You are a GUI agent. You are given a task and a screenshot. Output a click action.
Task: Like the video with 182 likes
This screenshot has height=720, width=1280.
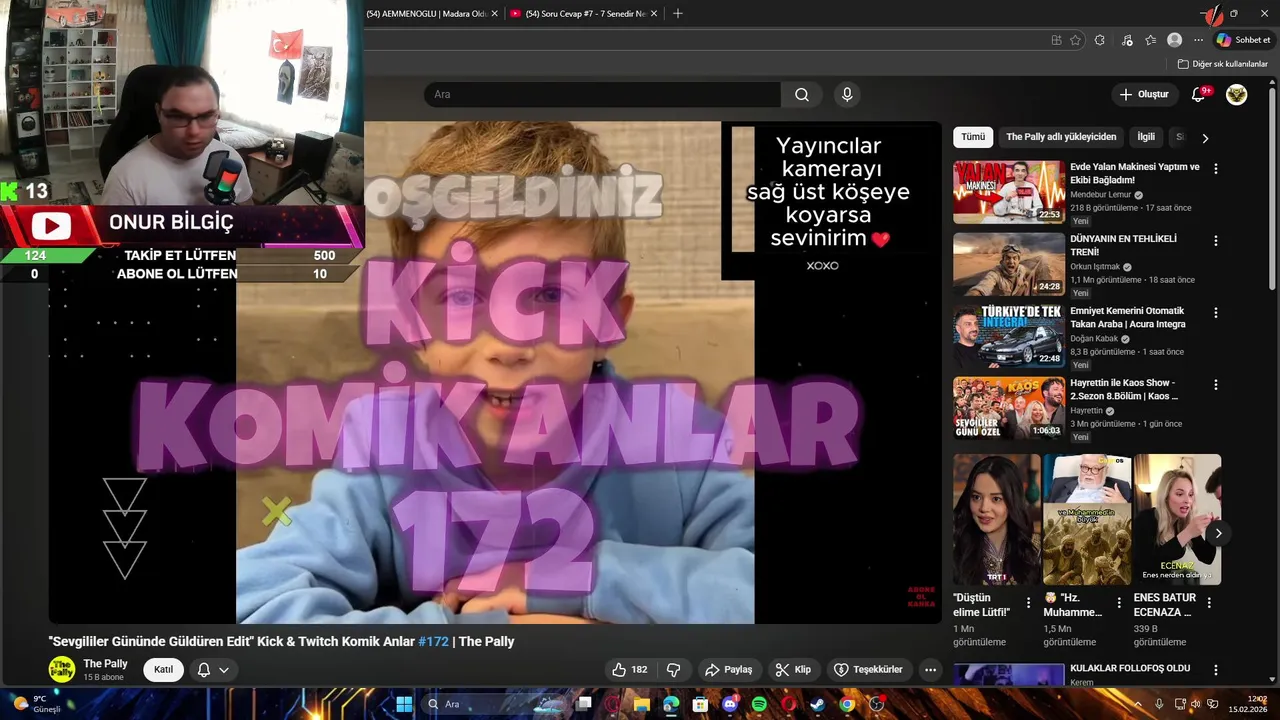click(629, 669)
